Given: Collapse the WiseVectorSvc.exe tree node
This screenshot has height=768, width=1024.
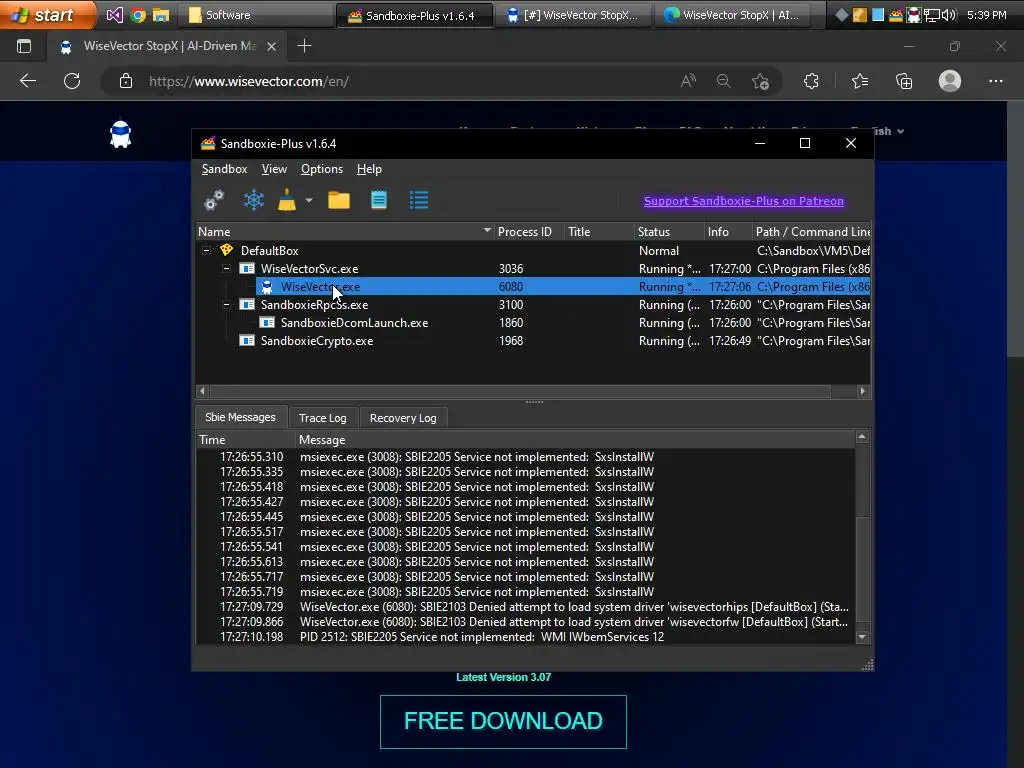Looking at the screenshot, I should (227, 268).
